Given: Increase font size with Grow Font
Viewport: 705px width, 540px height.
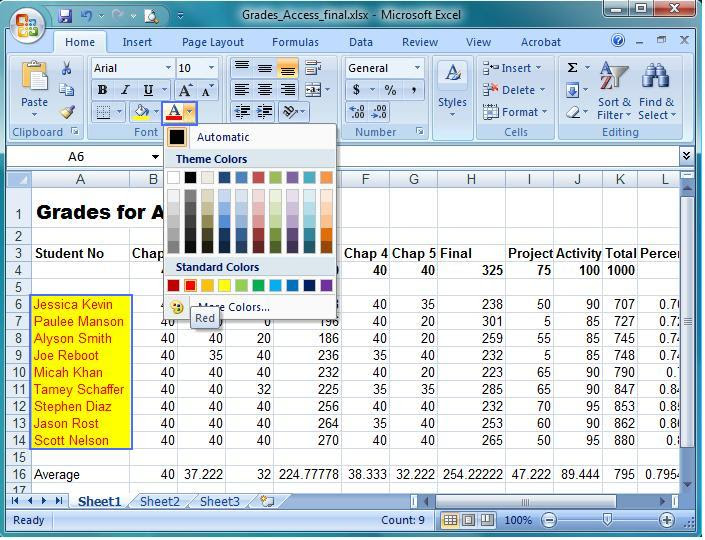Looking at the screenshot, I should 185,90.
